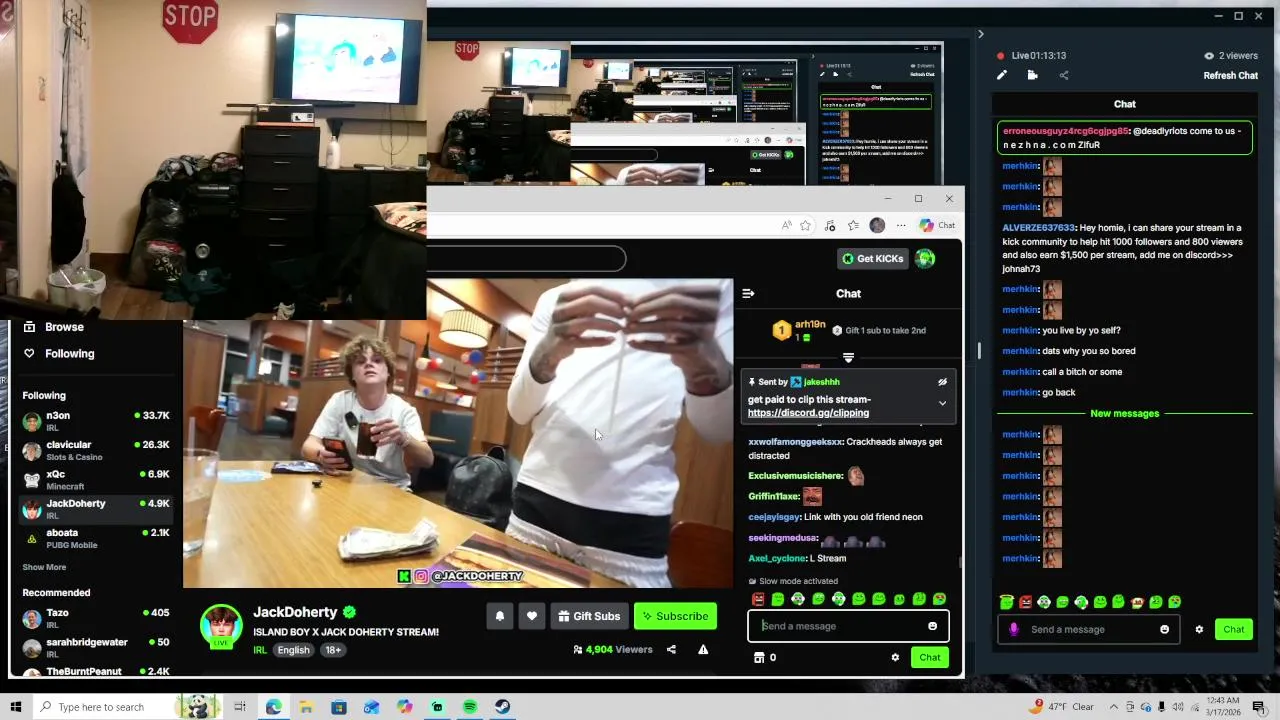
Task: Click ALVERZE637633 username in streamer chat
Action: point(1038,228)
